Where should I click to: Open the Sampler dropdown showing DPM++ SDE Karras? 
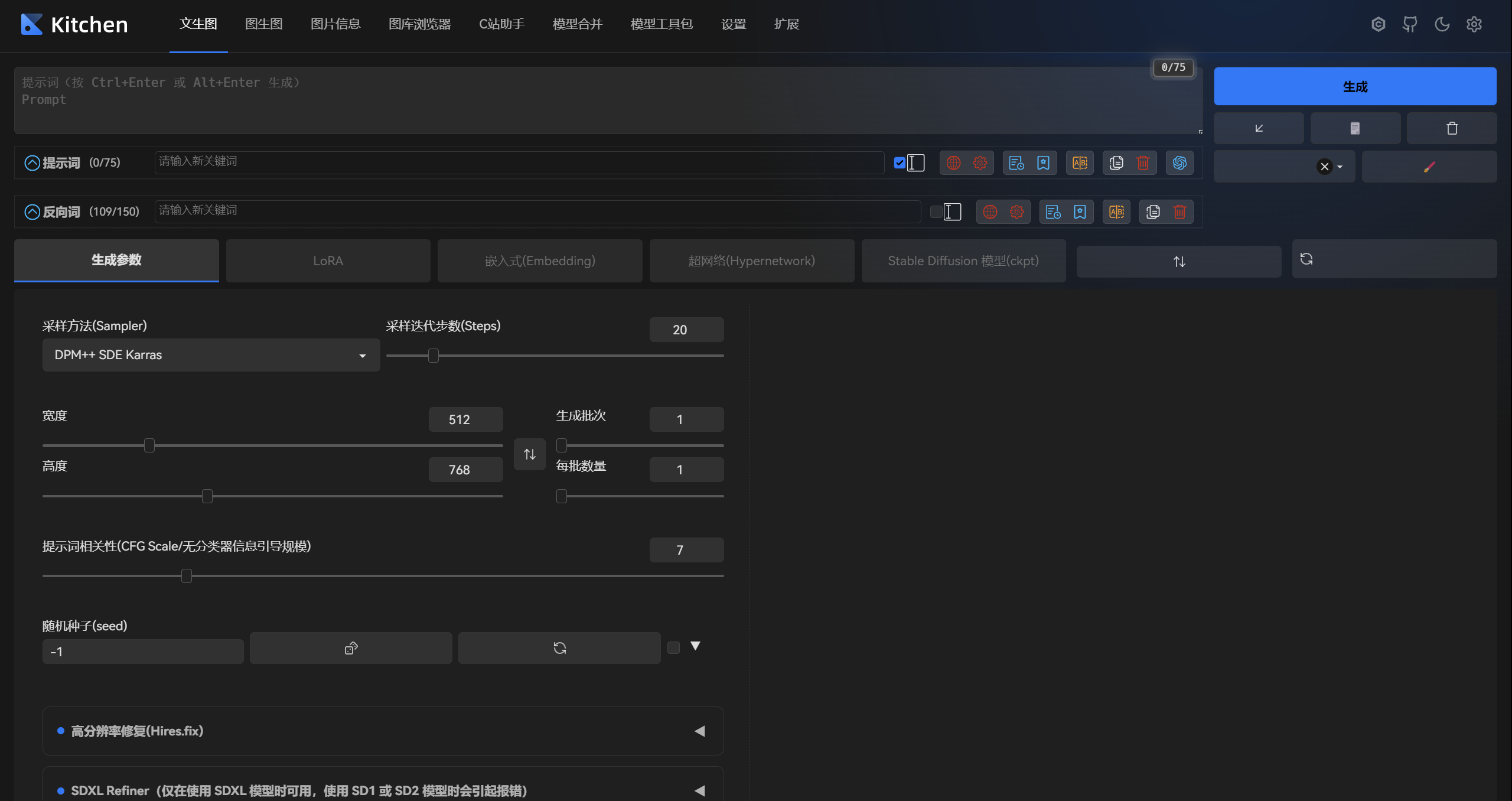(x=210, y=355)
